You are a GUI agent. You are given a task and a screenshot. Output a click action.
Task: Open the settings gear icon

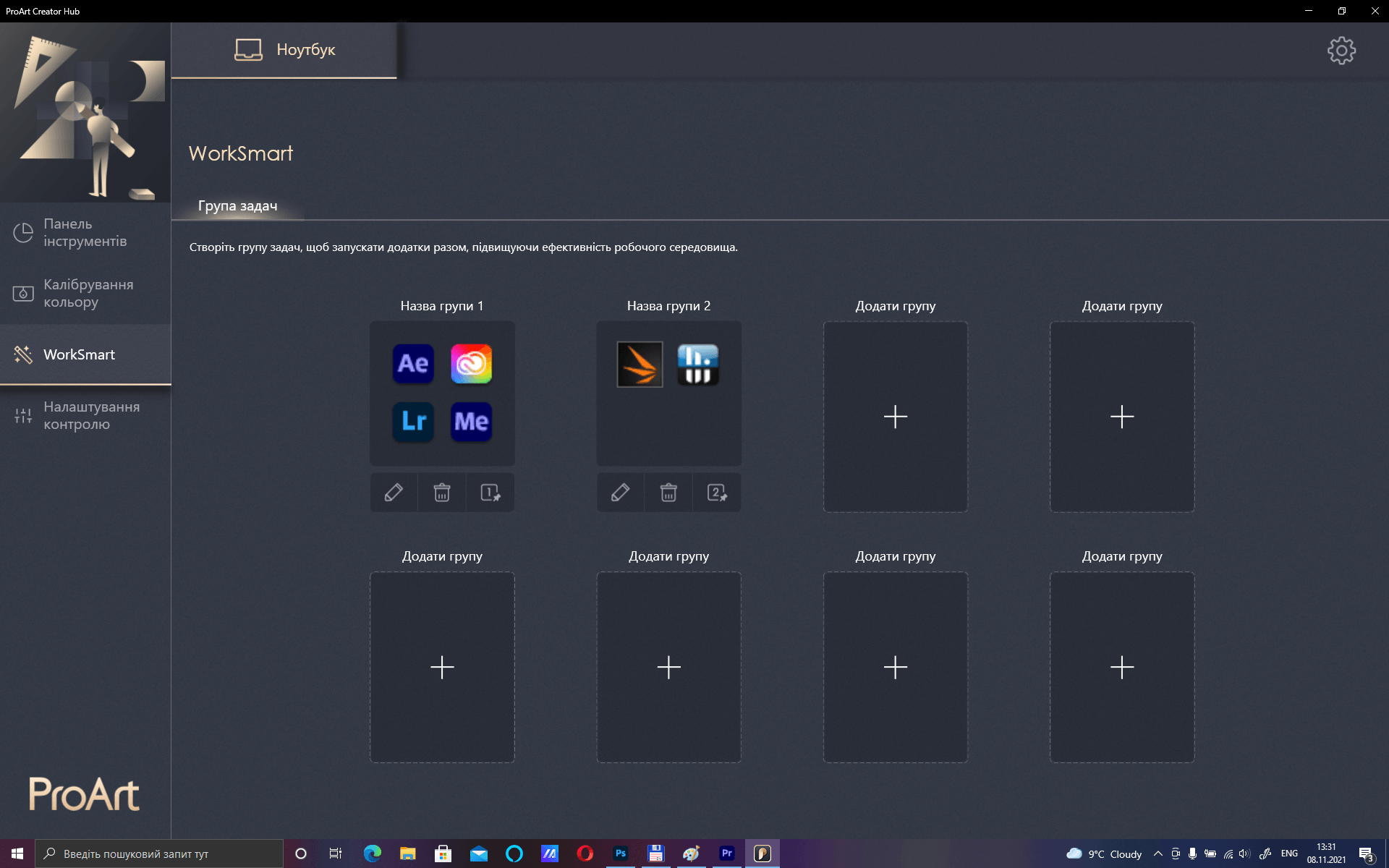[x=1341, y=51]
